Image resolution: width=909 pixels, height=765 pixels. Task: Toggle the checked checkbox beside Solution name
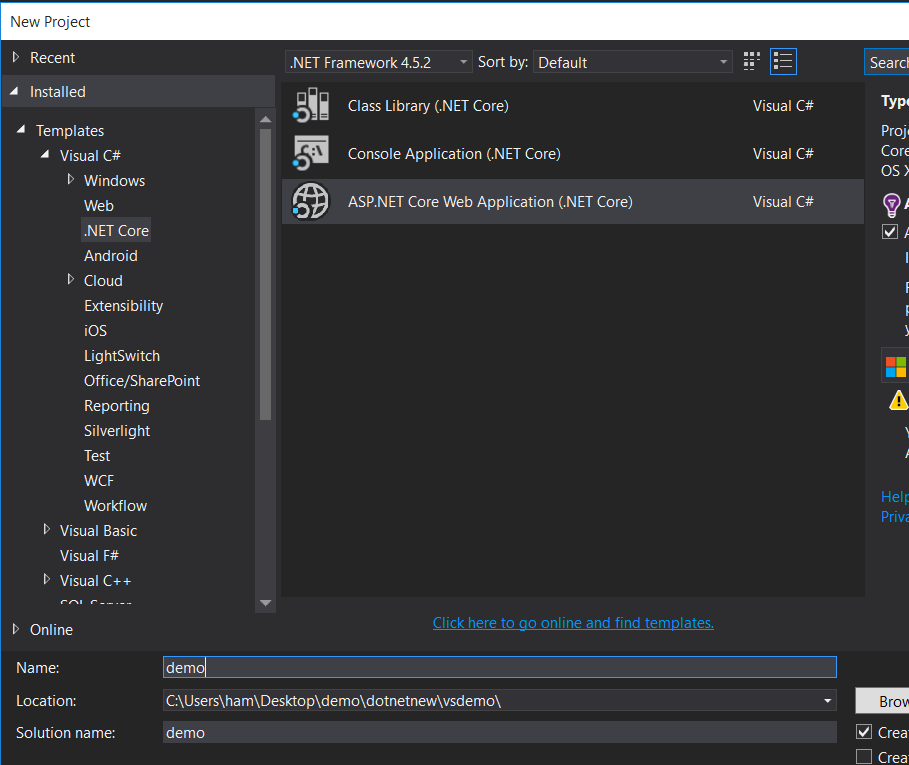click(x=864, y=731)
